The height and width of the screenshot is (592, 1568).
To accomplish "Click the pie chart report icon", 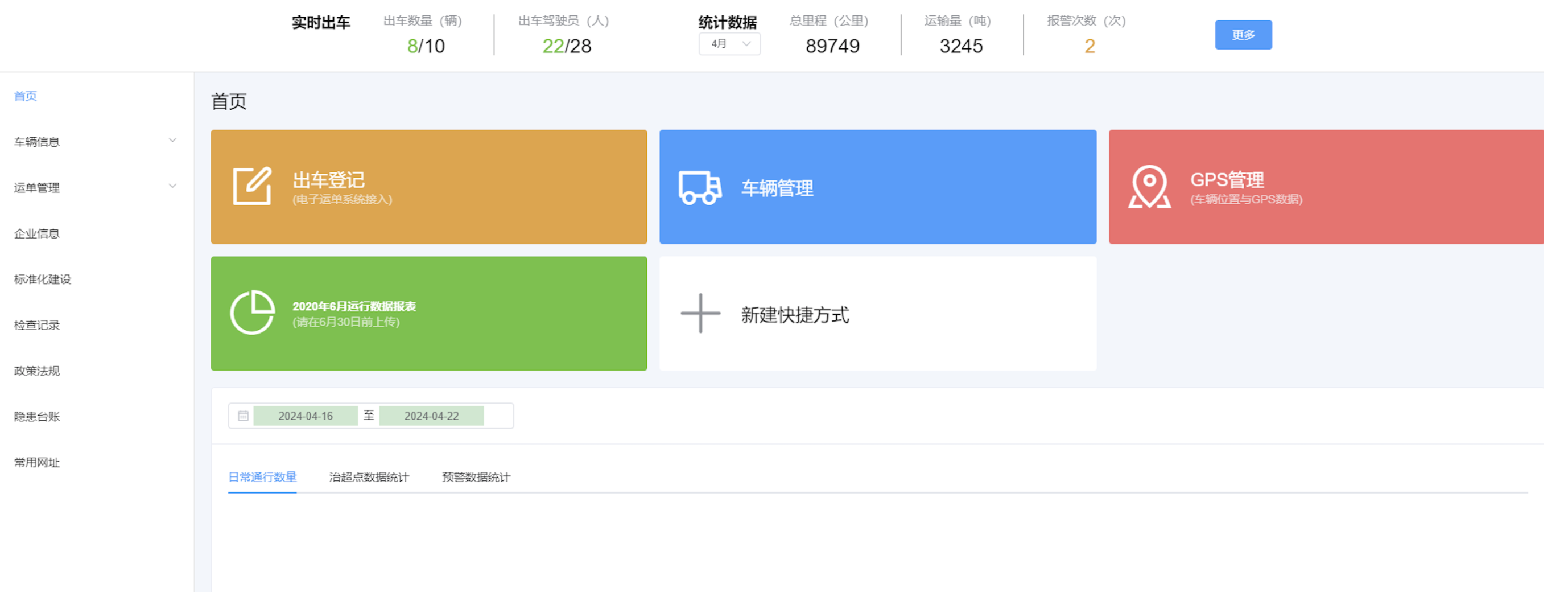I will point(252,313).
